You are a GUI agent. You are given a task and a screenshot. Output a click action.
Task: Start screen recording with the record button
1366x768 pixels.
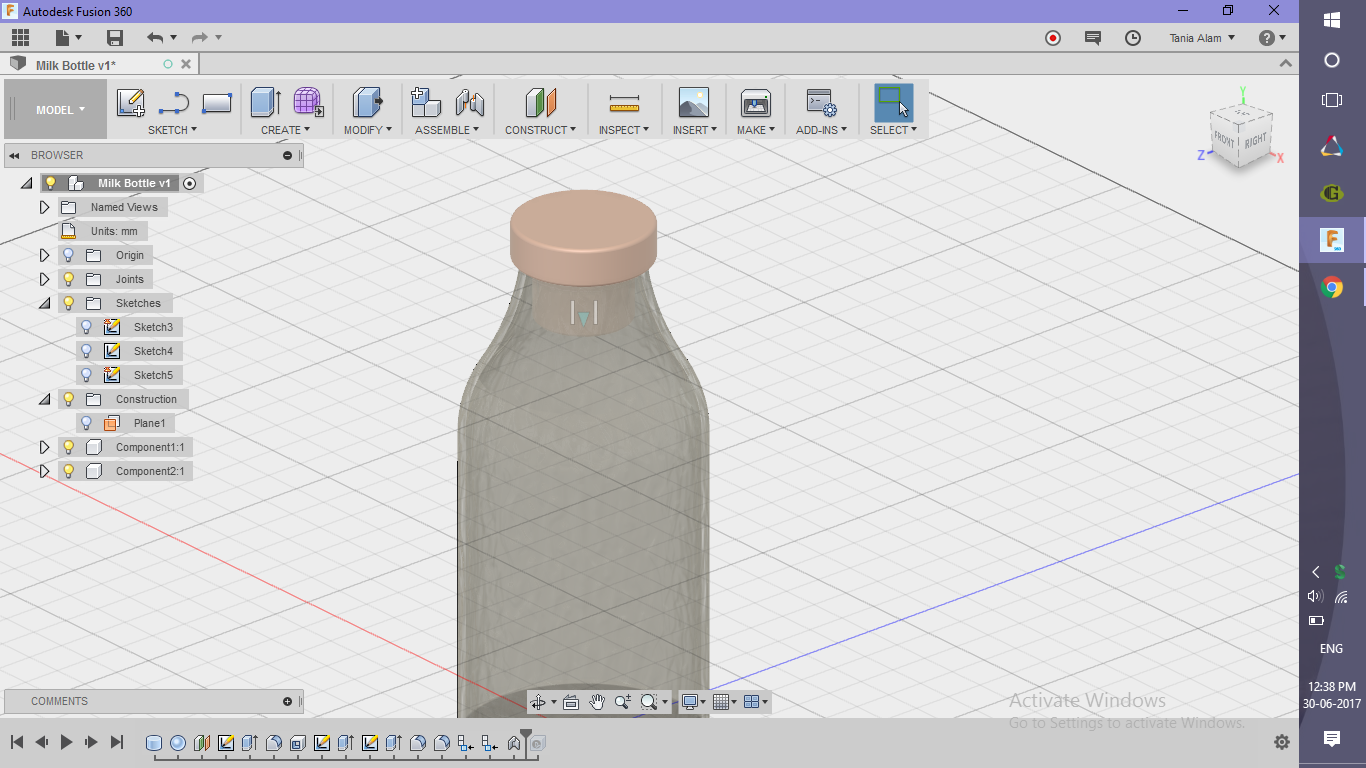point(1052,38)
